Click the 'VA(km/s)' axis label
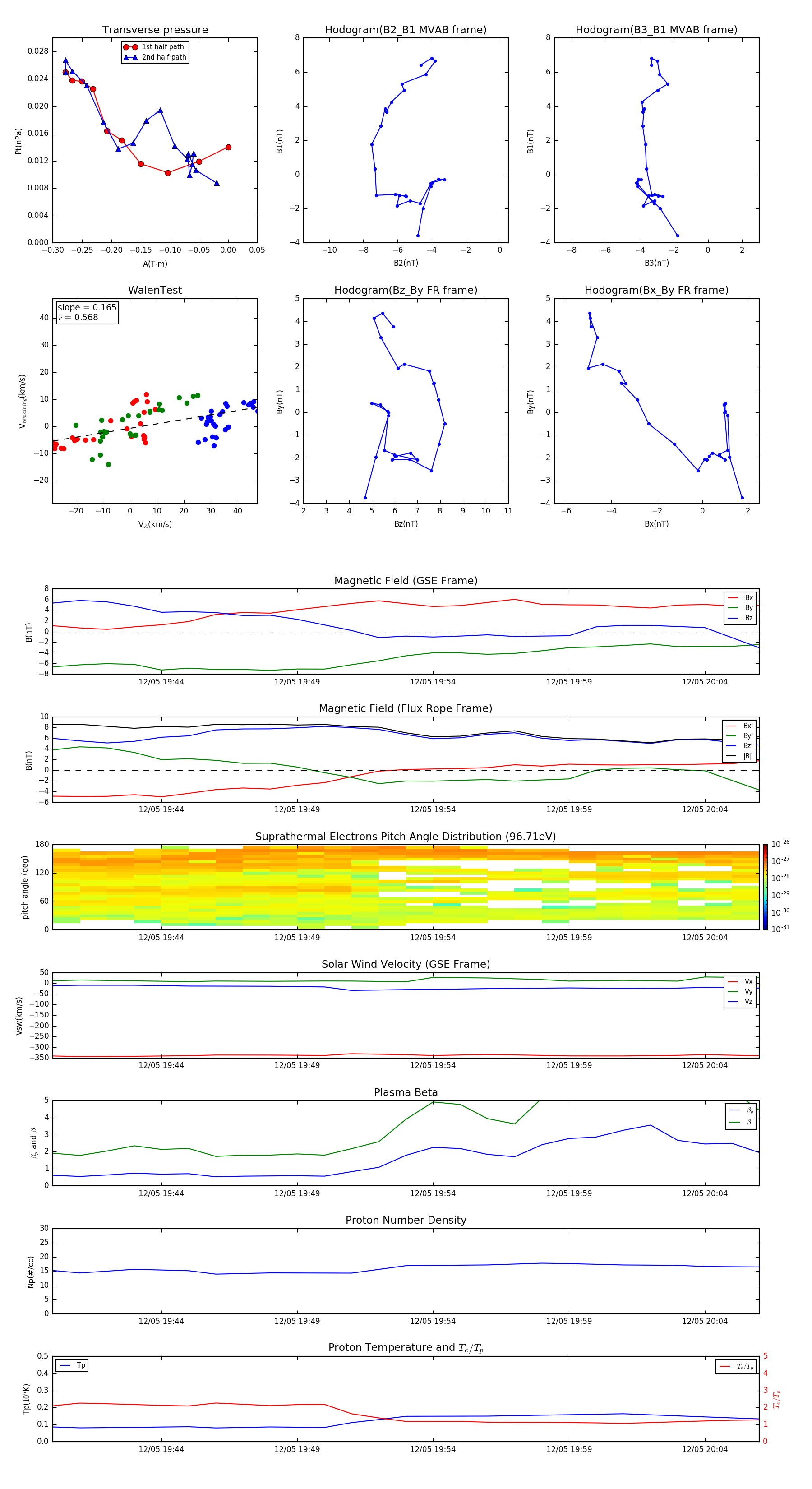The width and height of the screenshot is (812, 1489). tap(155, 524)
